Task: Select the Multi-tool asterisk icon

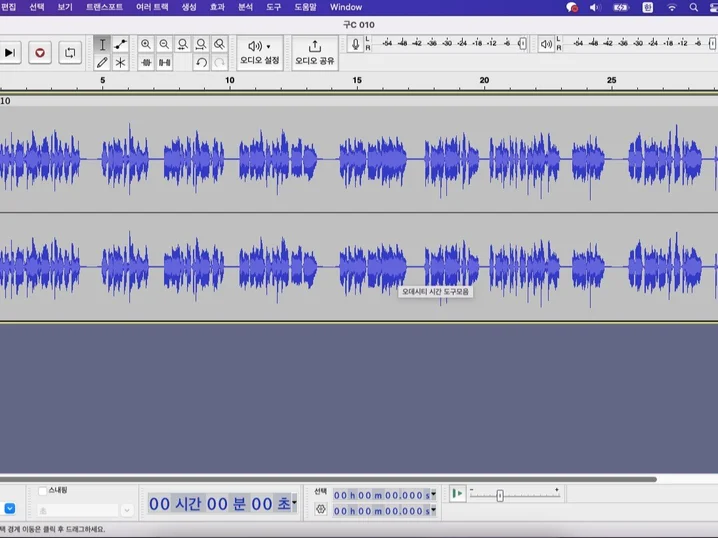Action: coord(120,62)
